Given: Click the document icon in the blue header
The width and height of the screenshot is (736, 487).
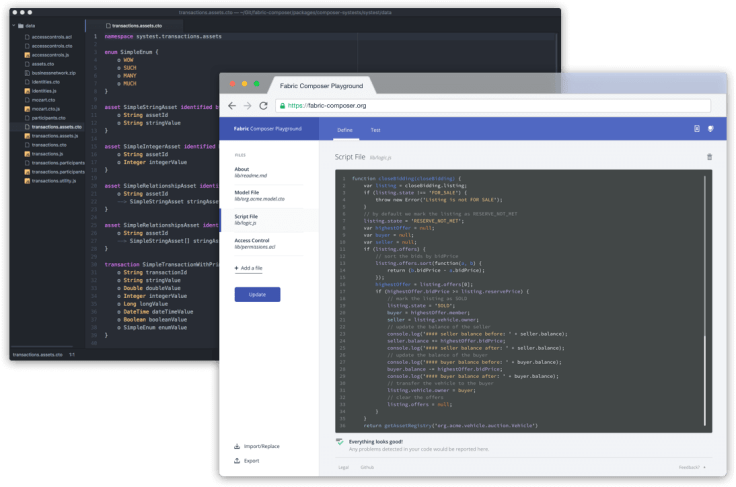Looking at the screenshot, I should point(697,129).
